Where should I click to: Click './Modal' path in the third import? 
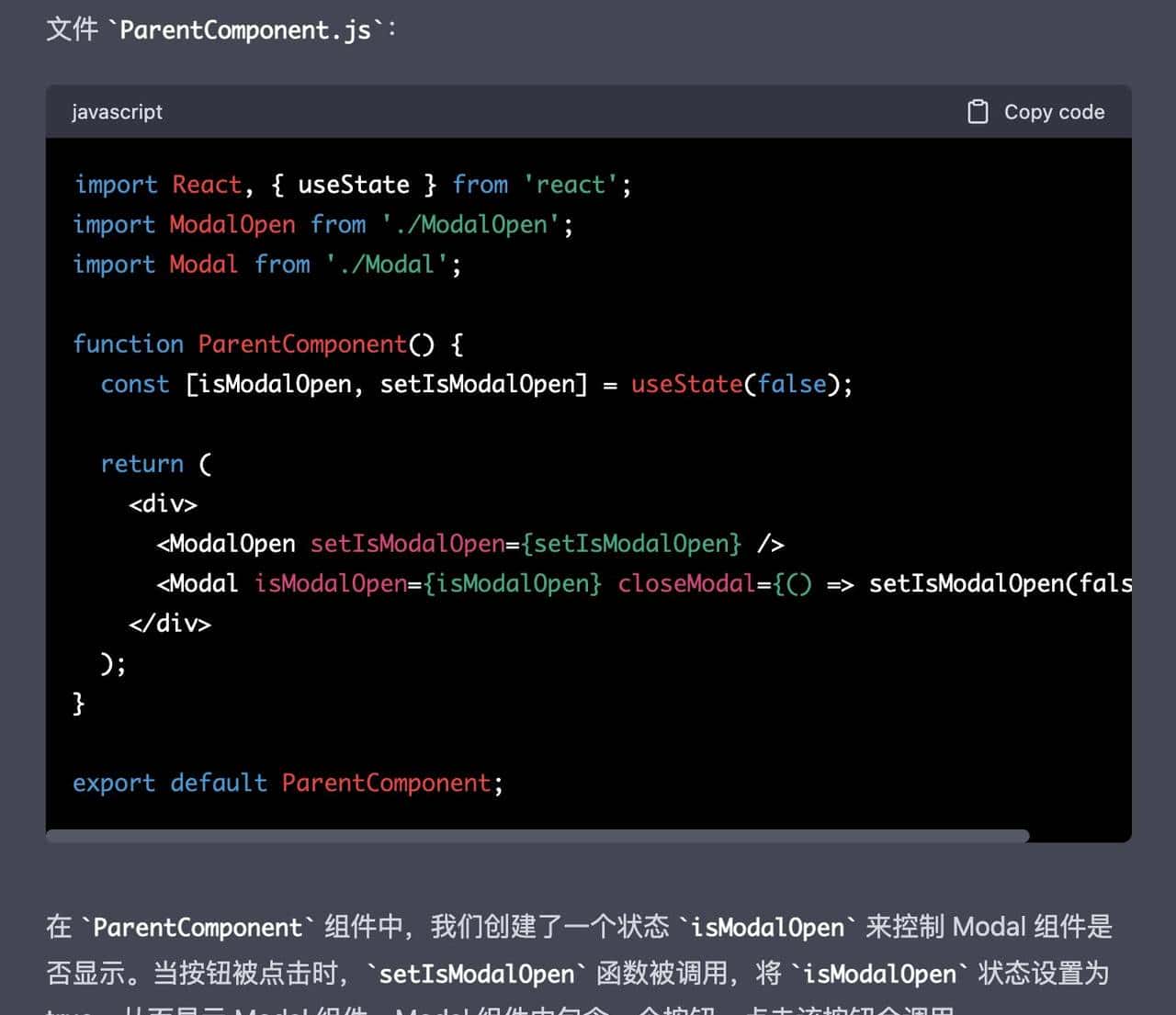[386, 265]
